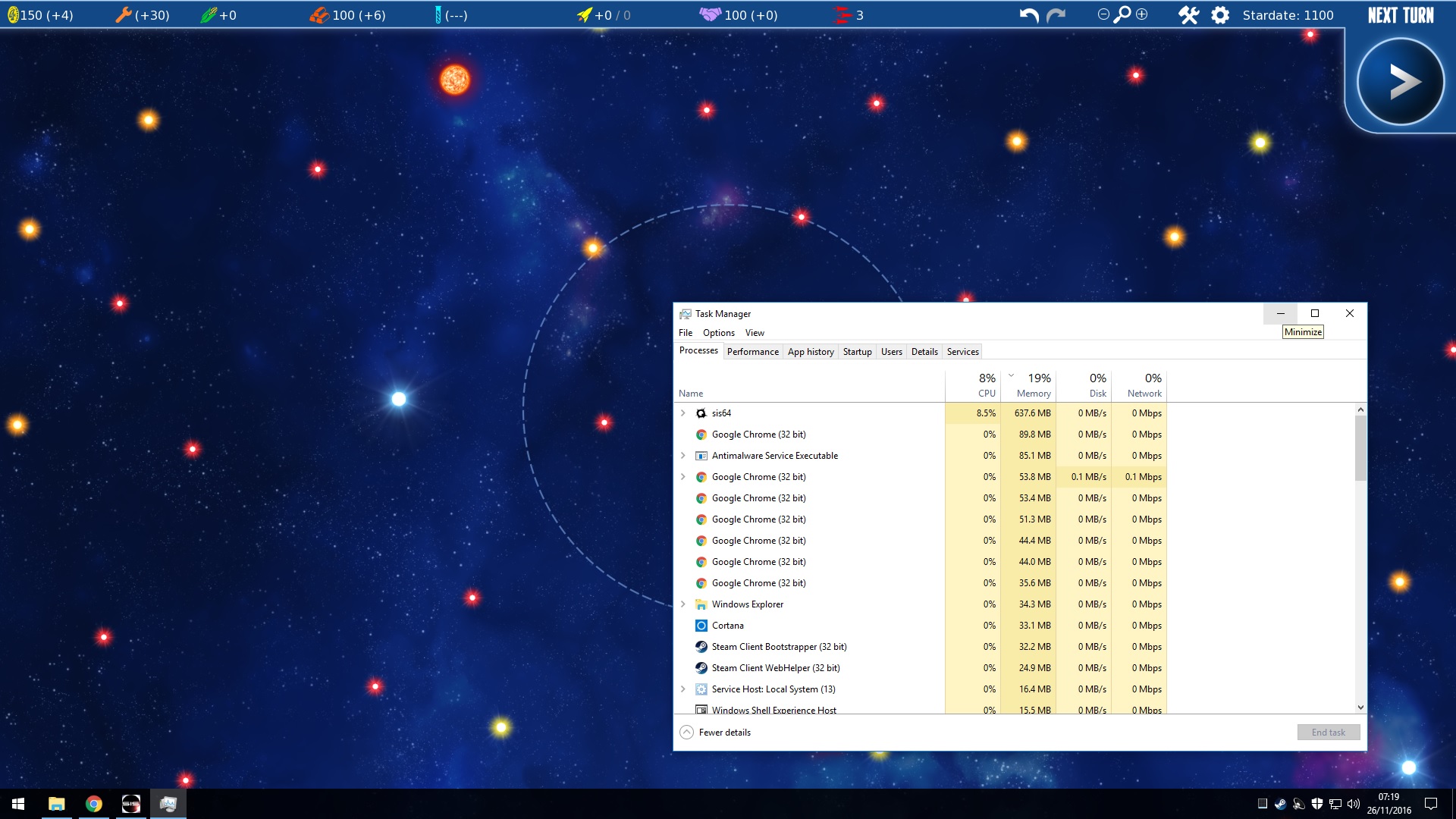Switch to the Performance tab
1456x819 pixels.
(752, 352)
